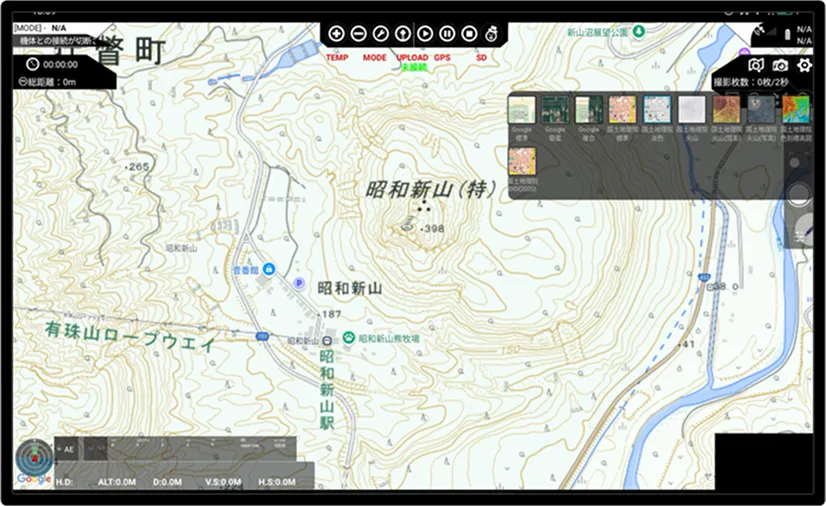This screenshot has width=826, height=506.
Task: Tap the SD status label
Action: [x=481, y=57]
